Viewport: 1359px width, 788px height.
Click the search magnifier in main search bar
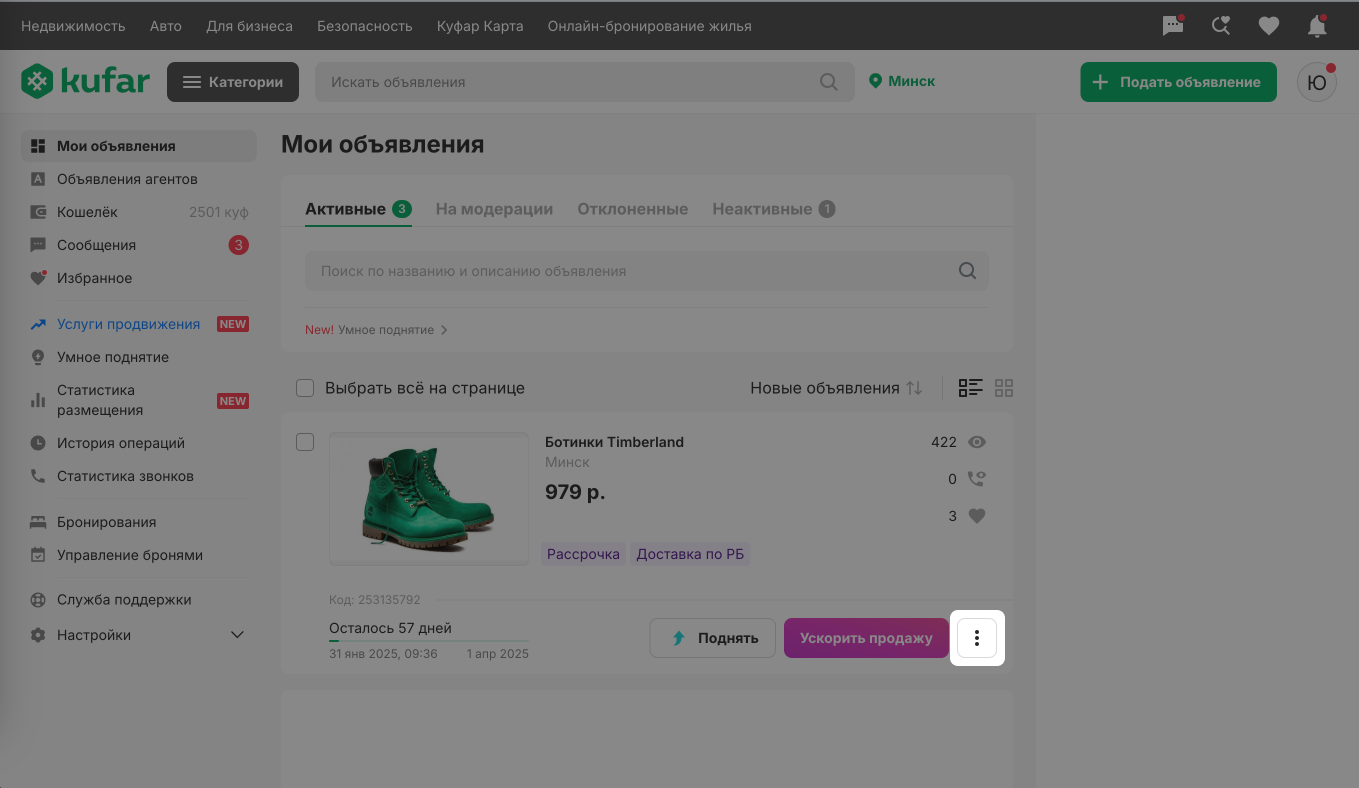tap(829, 82)
